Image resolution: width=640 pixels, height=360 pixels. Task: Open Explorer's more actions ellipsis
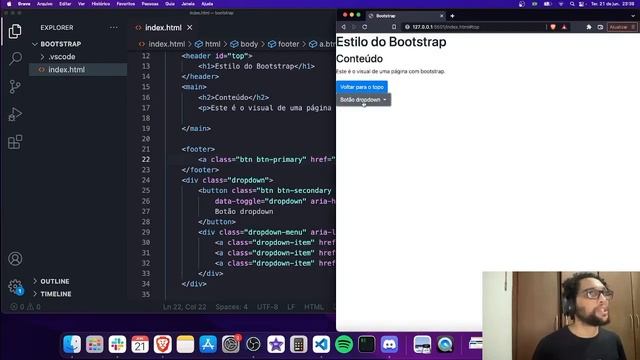113,28
